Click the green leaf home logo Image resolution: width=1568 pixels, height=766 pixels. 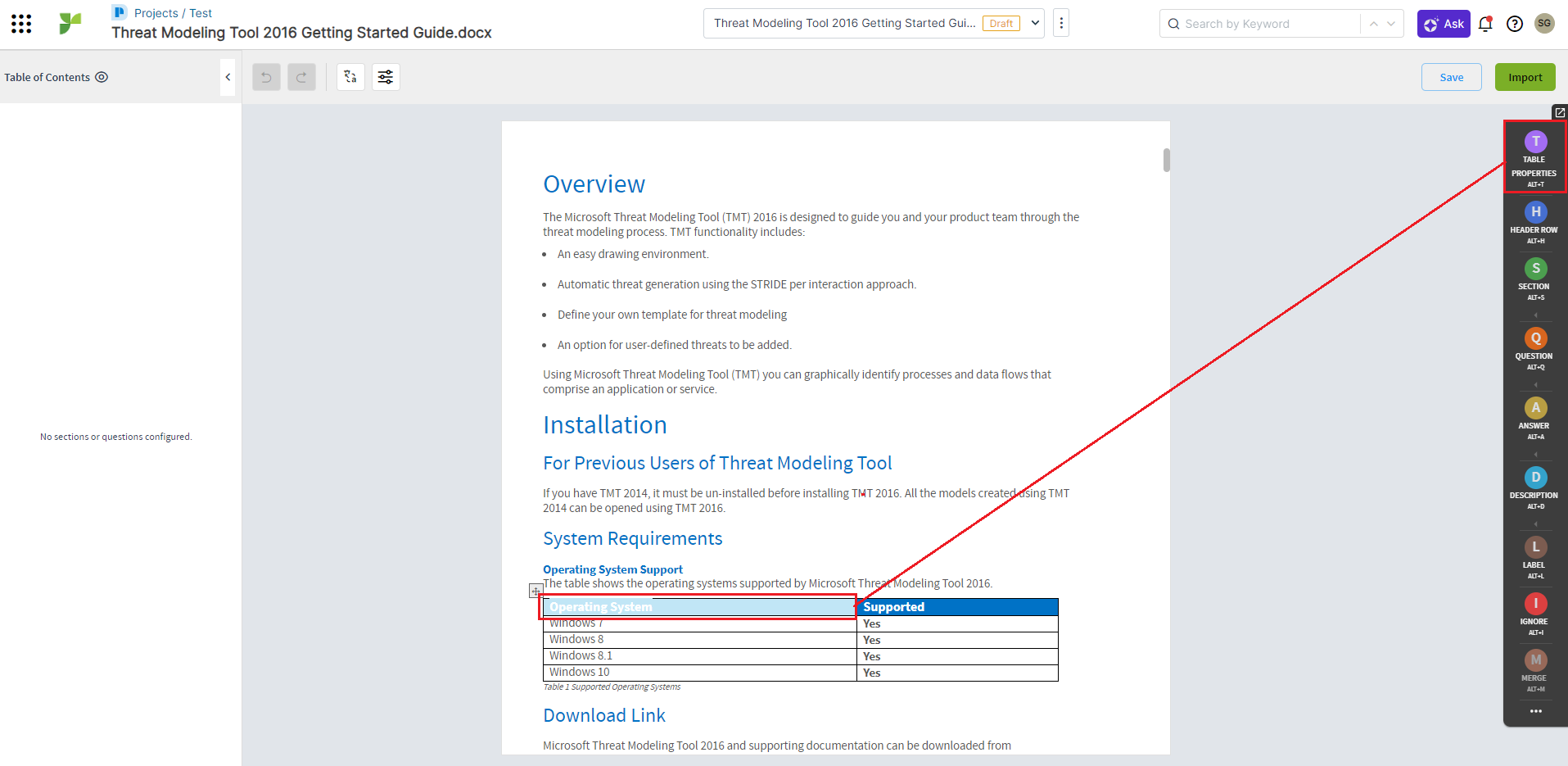click(70, 23)
